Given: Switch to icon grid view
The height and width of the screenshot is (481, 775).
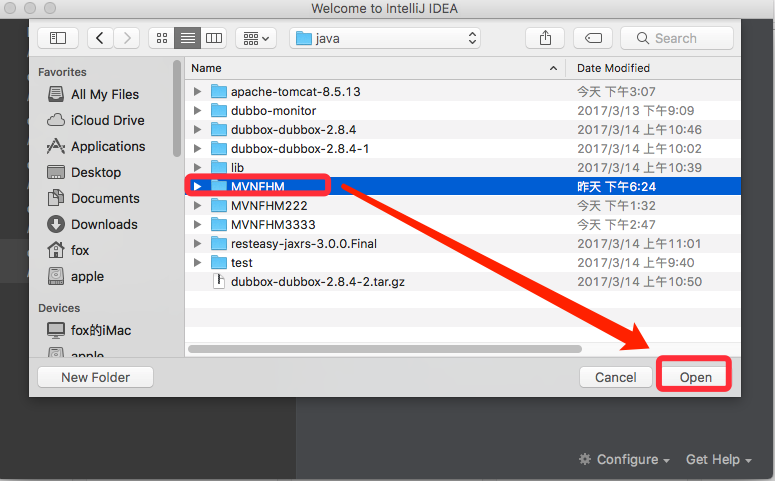Looking at the screenshot, I should (162, 38).
